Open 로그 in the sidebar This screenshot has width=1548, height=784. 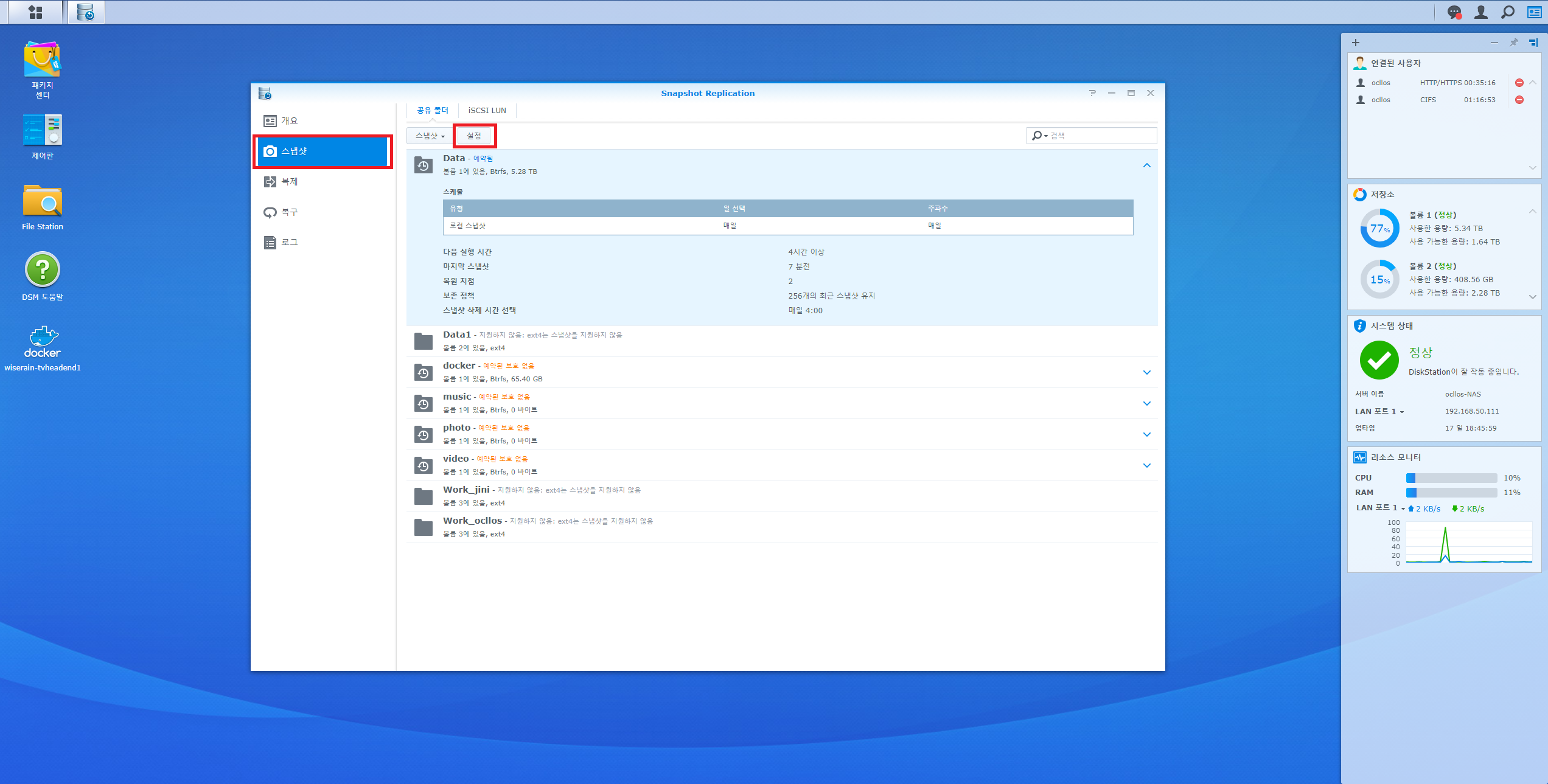(x=289, y=242)
